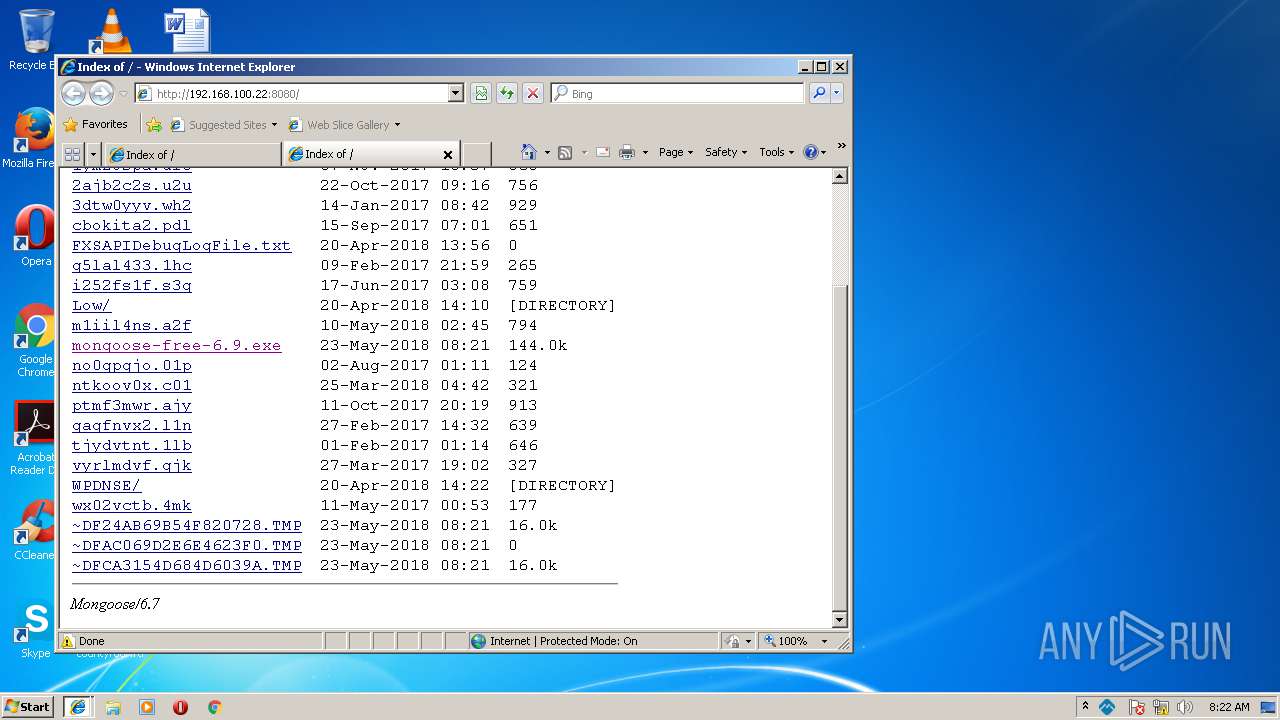Image resolution: width=1280 pixels, height=720 pixels.
Task: Open the Quick Tabs grid icon
Action: coord(72,154)
